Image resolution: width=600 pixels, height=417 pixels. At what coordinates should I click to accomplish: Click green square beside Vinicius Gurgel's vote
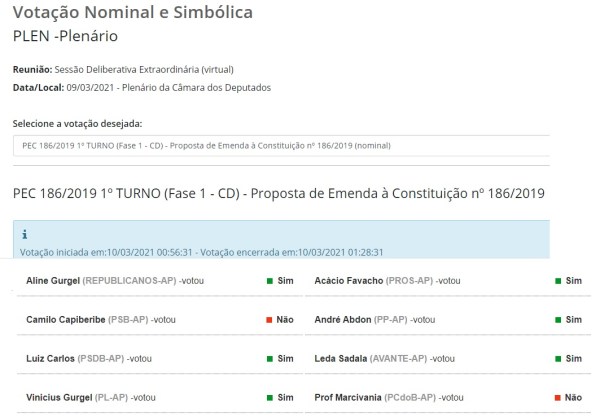(x=269, y=397)
